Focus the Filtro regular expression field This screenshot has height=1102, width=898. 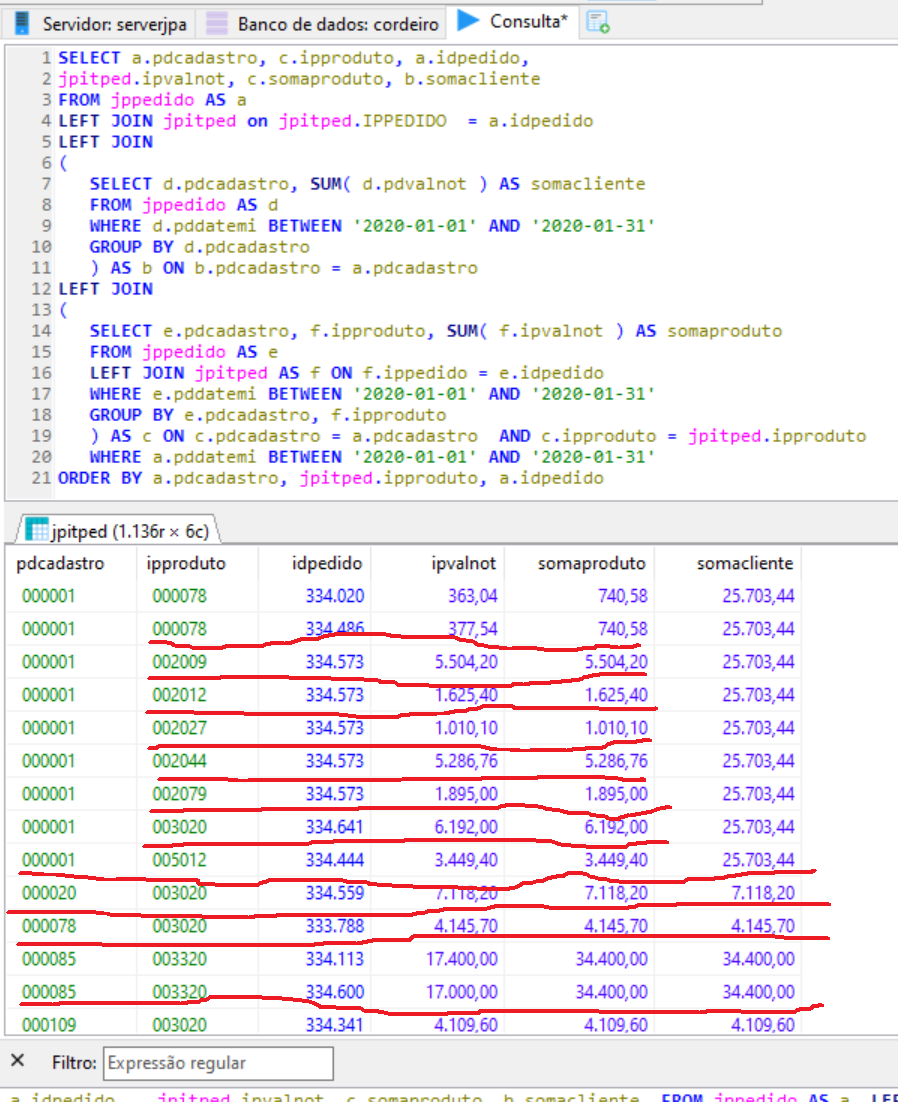[x=218, y=1062]
